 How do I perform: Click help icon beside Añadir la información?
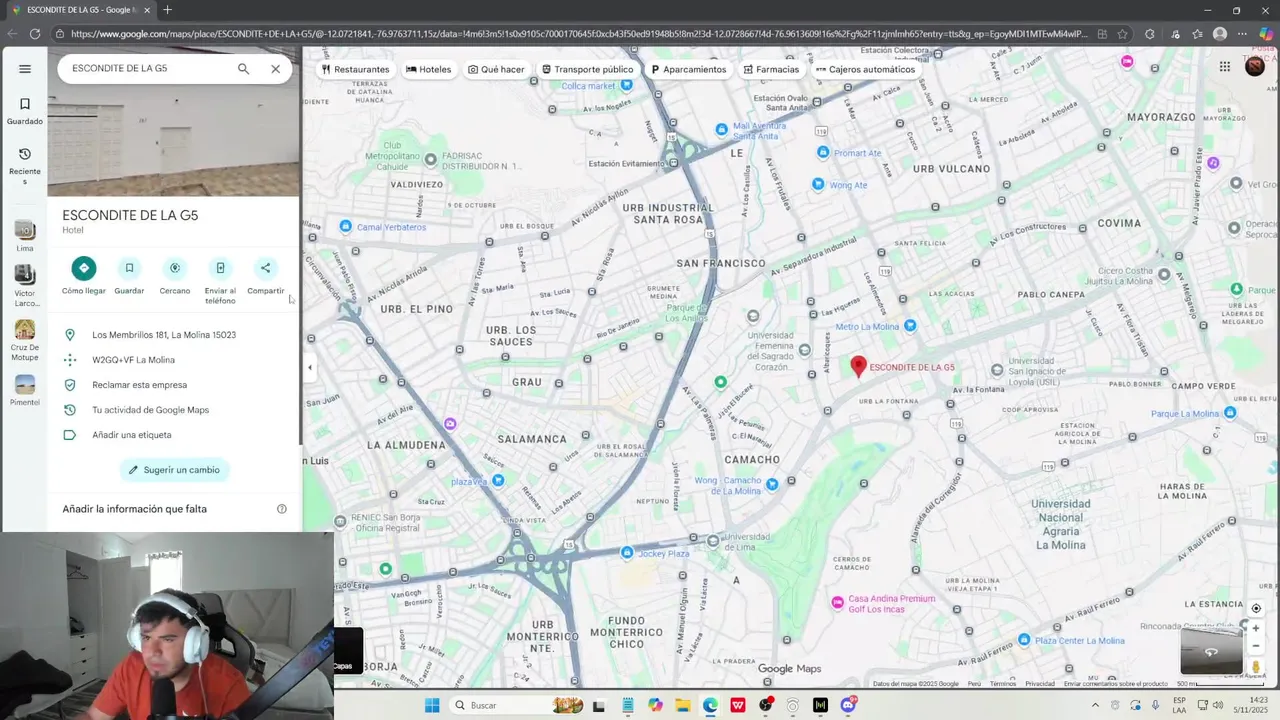pos(282,509)
